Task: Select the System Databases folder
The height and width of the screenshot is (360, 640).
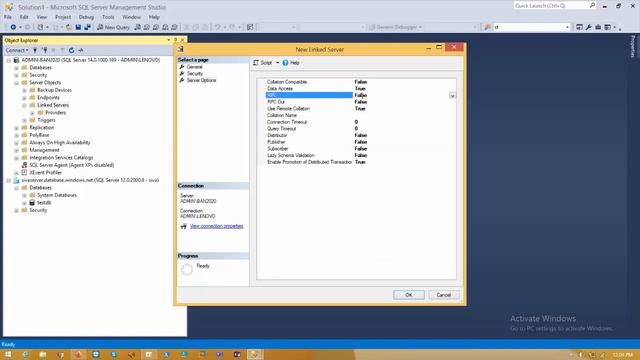Action: pyautogui.click(x=57, y=195)
